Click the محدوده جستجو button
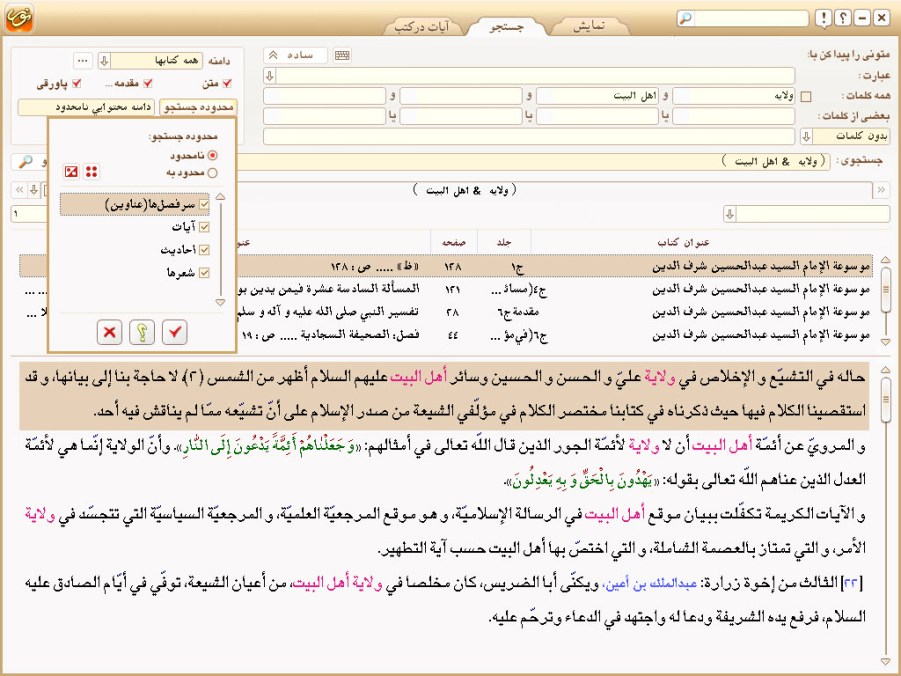This screenshot has width=901, height=676. (198, 107)
